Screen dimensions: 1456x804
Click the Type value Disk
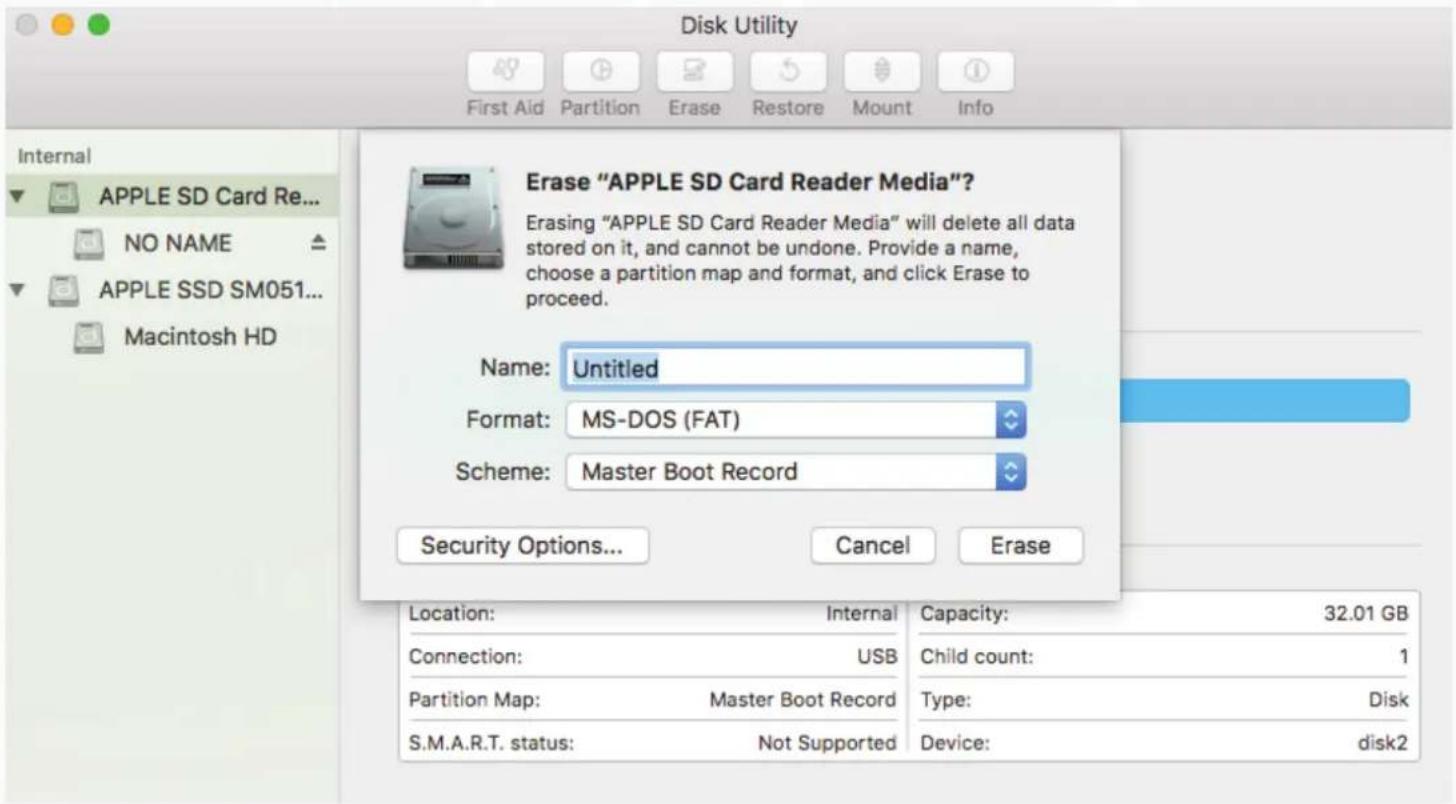click(1389, 700)
